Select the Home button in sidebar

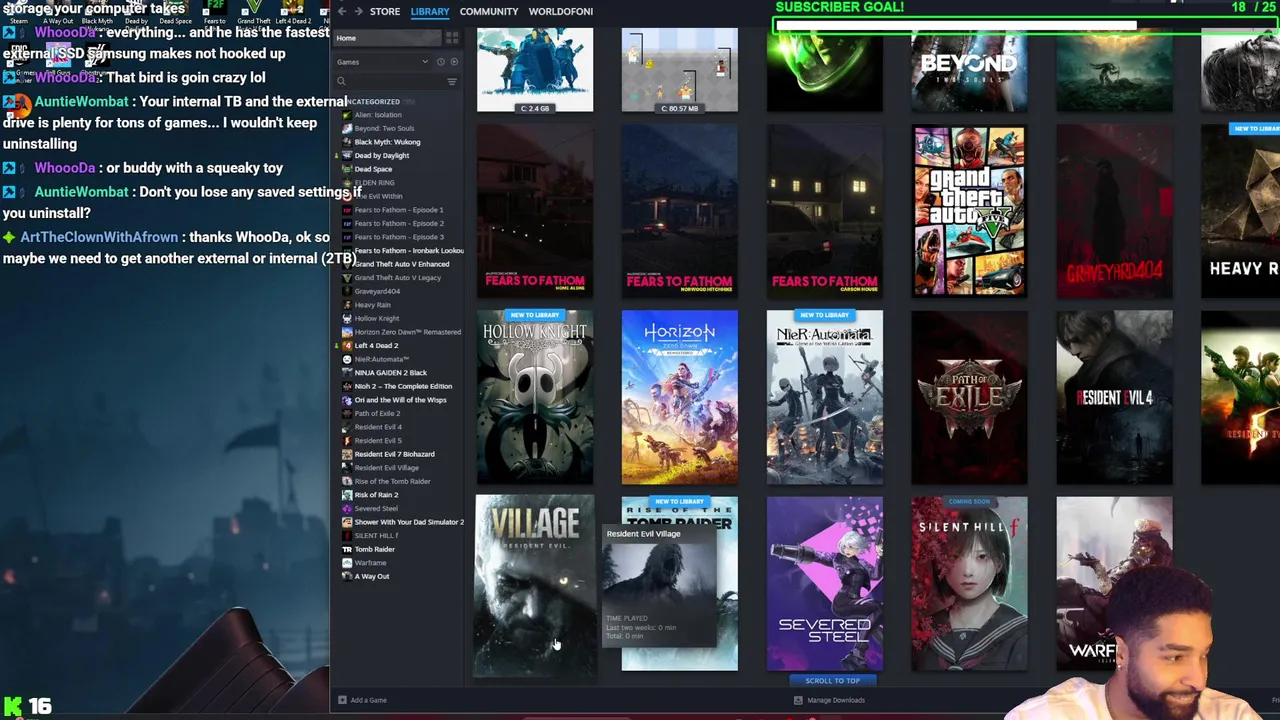[x=388, y=38]
